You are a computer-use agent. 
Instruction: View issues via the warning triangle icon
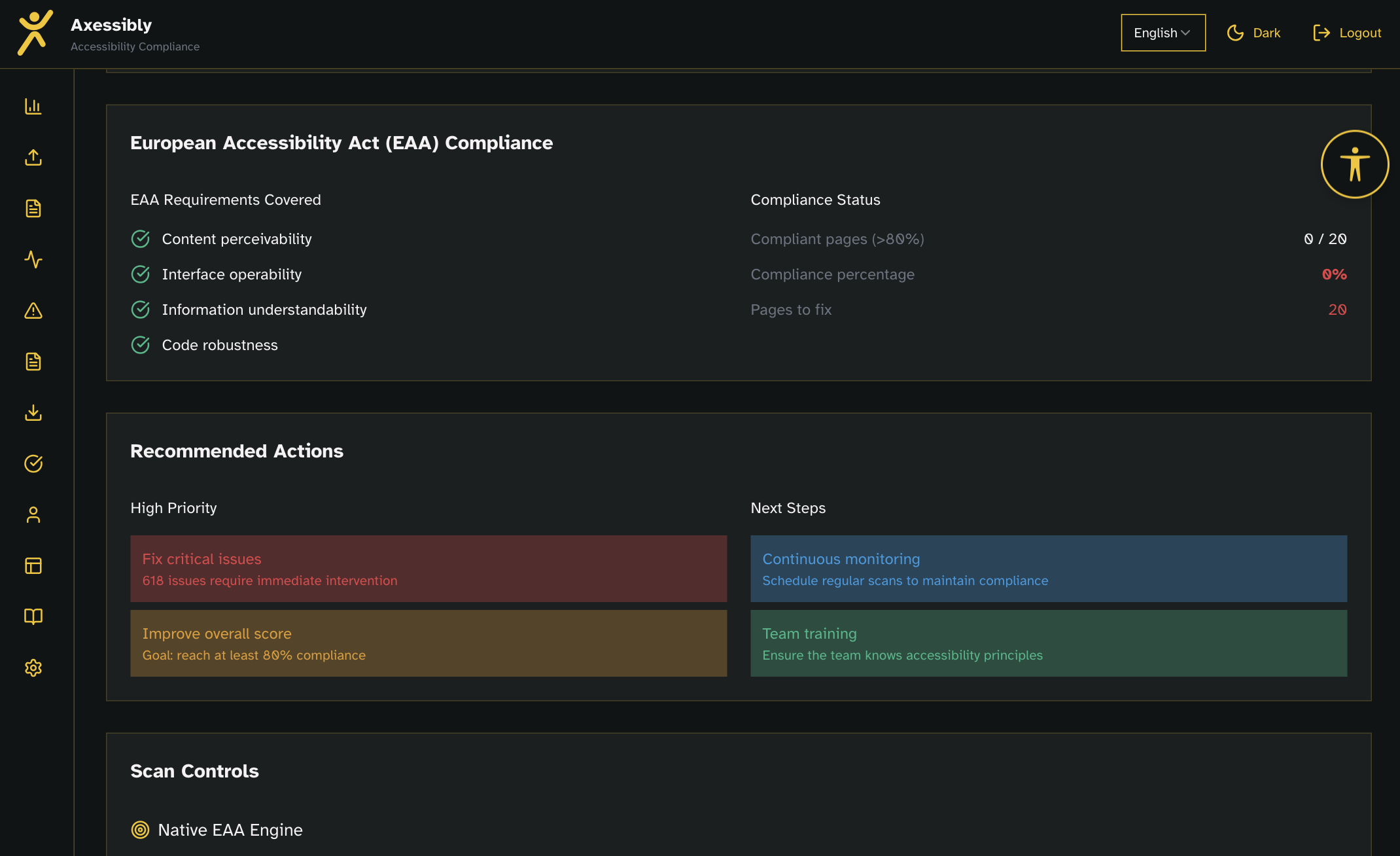pyautogui.click(x=33, y=311)
